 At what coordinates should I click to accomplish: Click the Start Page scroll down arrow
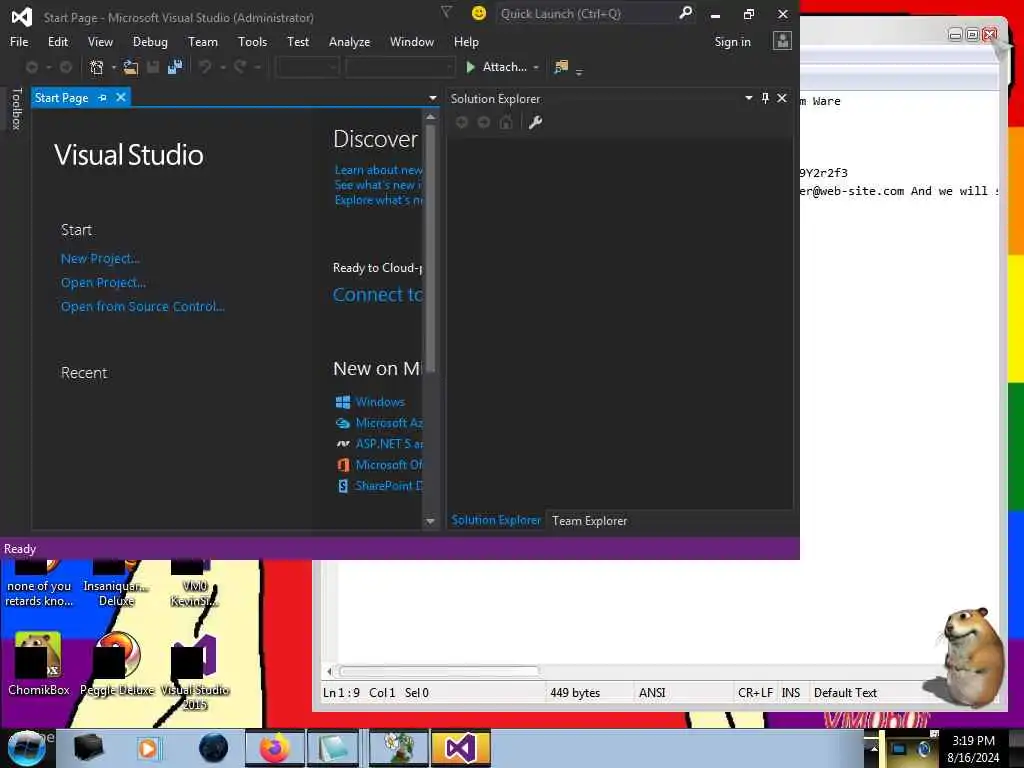coord(430,521)
